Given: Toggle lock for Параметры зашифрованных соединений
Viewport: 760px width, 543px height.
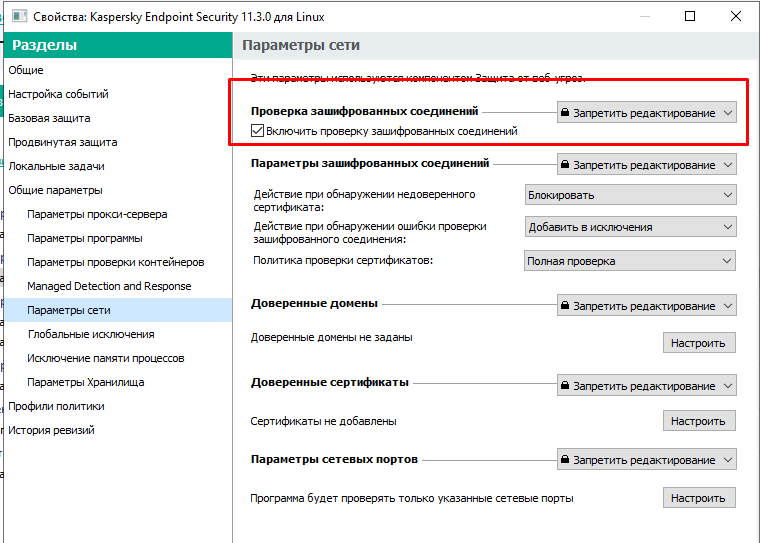Looking at the screenshot, I should click(647, 165).
